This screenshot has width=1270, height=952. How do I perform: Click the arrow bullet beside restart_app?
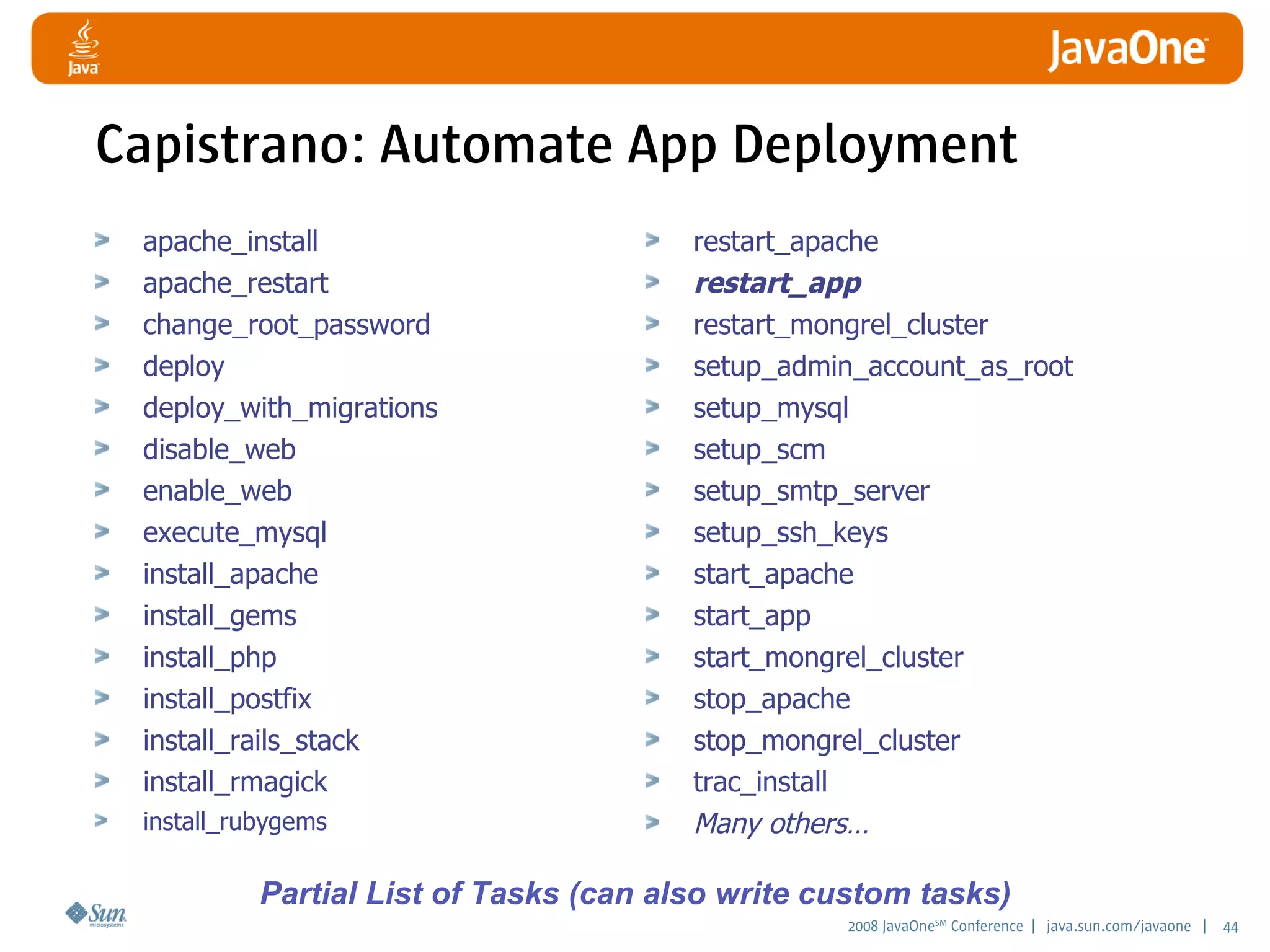pyautogui.click(x=652, y=282)
